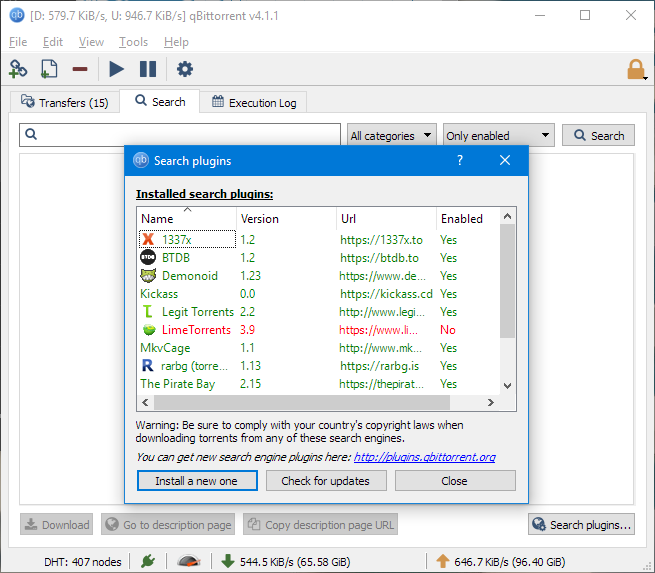The image size is (655, 573).
Task: Focus the search query input field
Action: (x=180, y=135)
